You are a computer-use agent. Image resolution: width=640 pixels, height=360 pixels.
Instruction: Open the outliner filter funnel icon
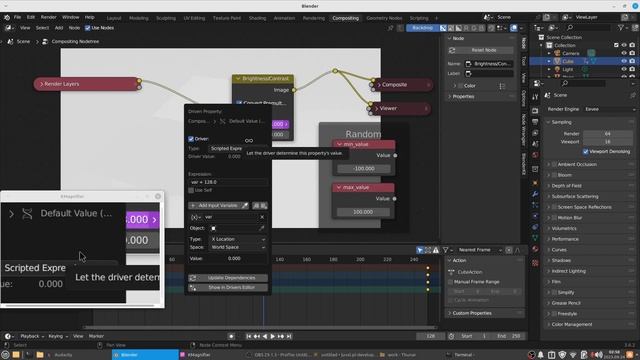[x=621, y=28]
